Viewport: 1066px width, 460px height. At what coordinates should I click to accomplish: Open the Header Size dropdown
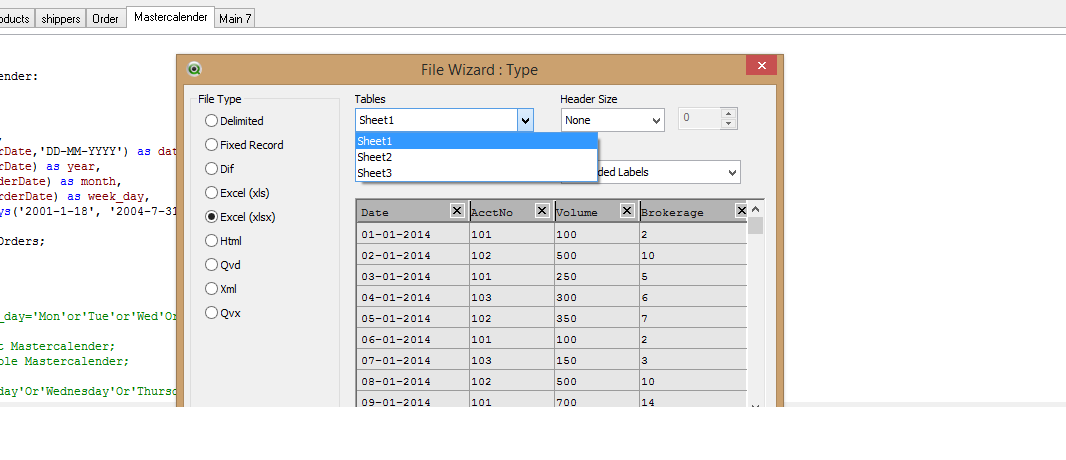pyautogui.click(x=656, y=120)
